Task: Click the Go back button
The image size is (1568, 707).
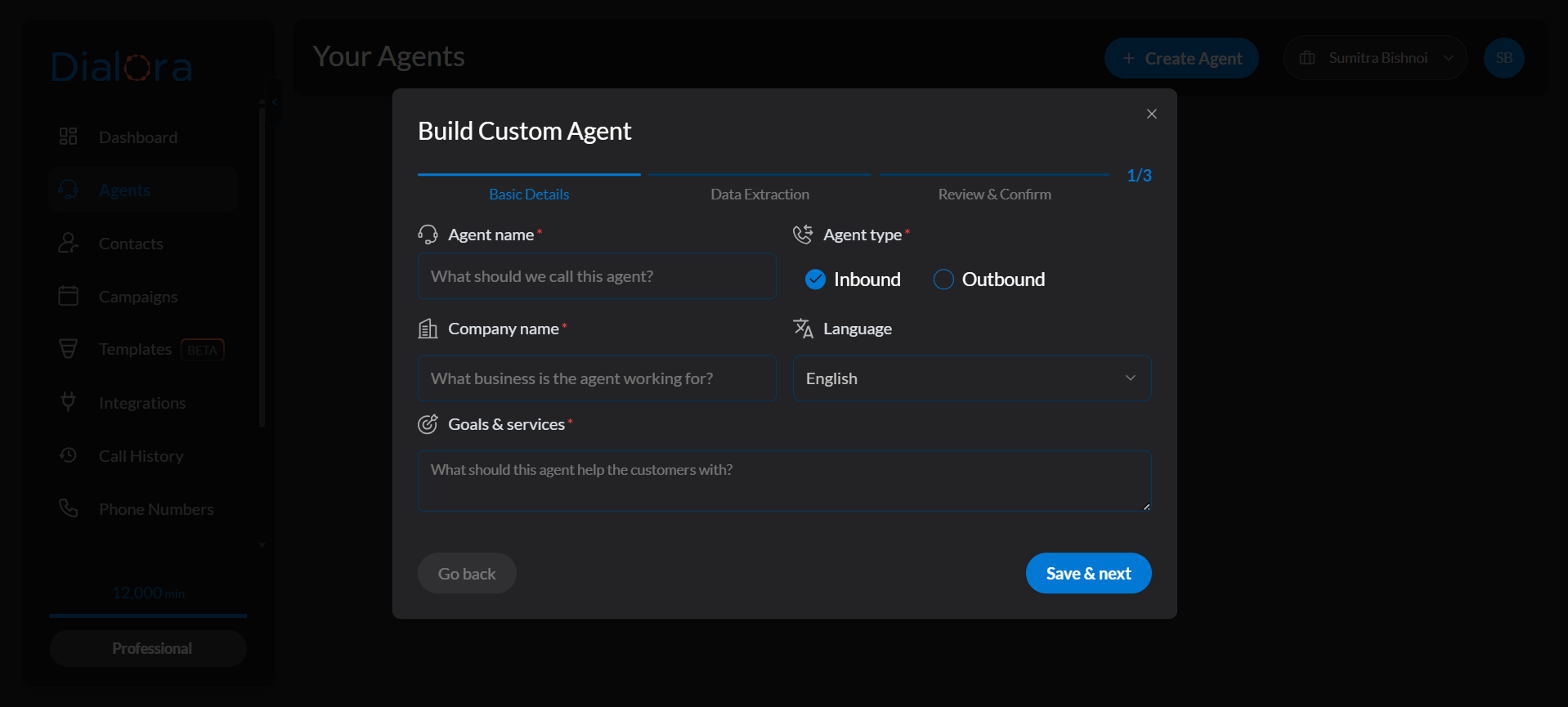Action: 467,574
